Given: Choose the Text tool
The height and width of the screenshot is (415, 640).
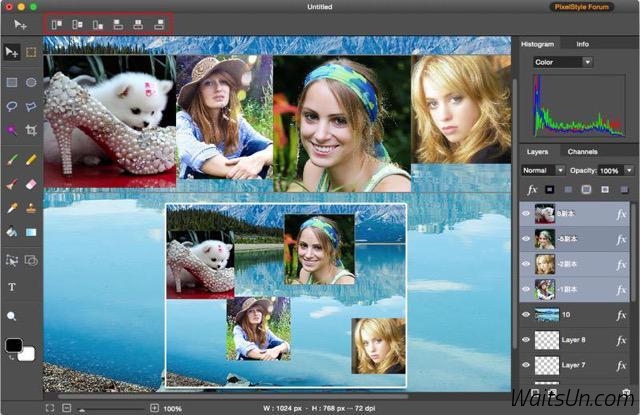Looking at the screenshot, I should pyautogui.click(x=12, y=287).
